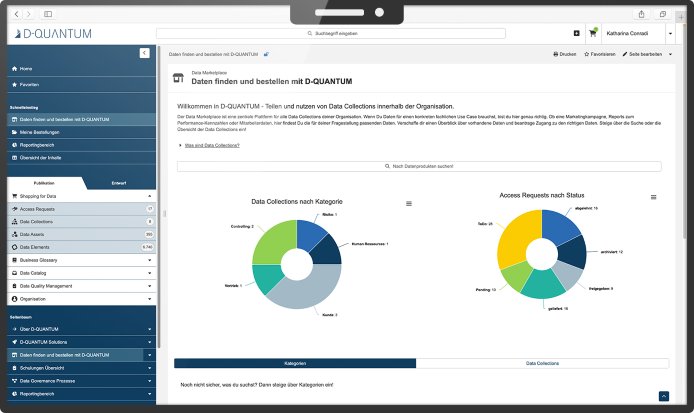The width and height of the screenshot is (694, 413).
Task: Expand 'Was sind Data Collections?' disclosure
Action: (x=208, y=146)
